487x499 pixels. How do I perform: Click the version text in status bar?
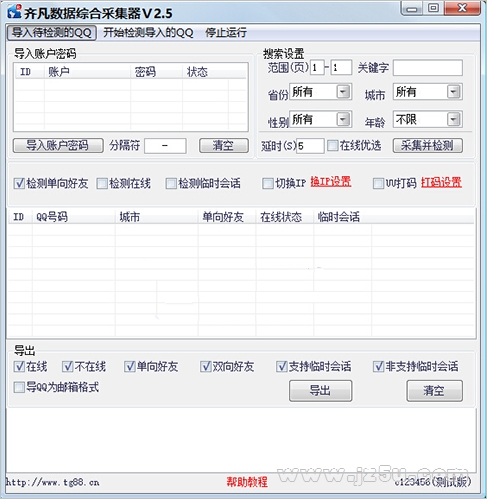(x=433, y=482)
